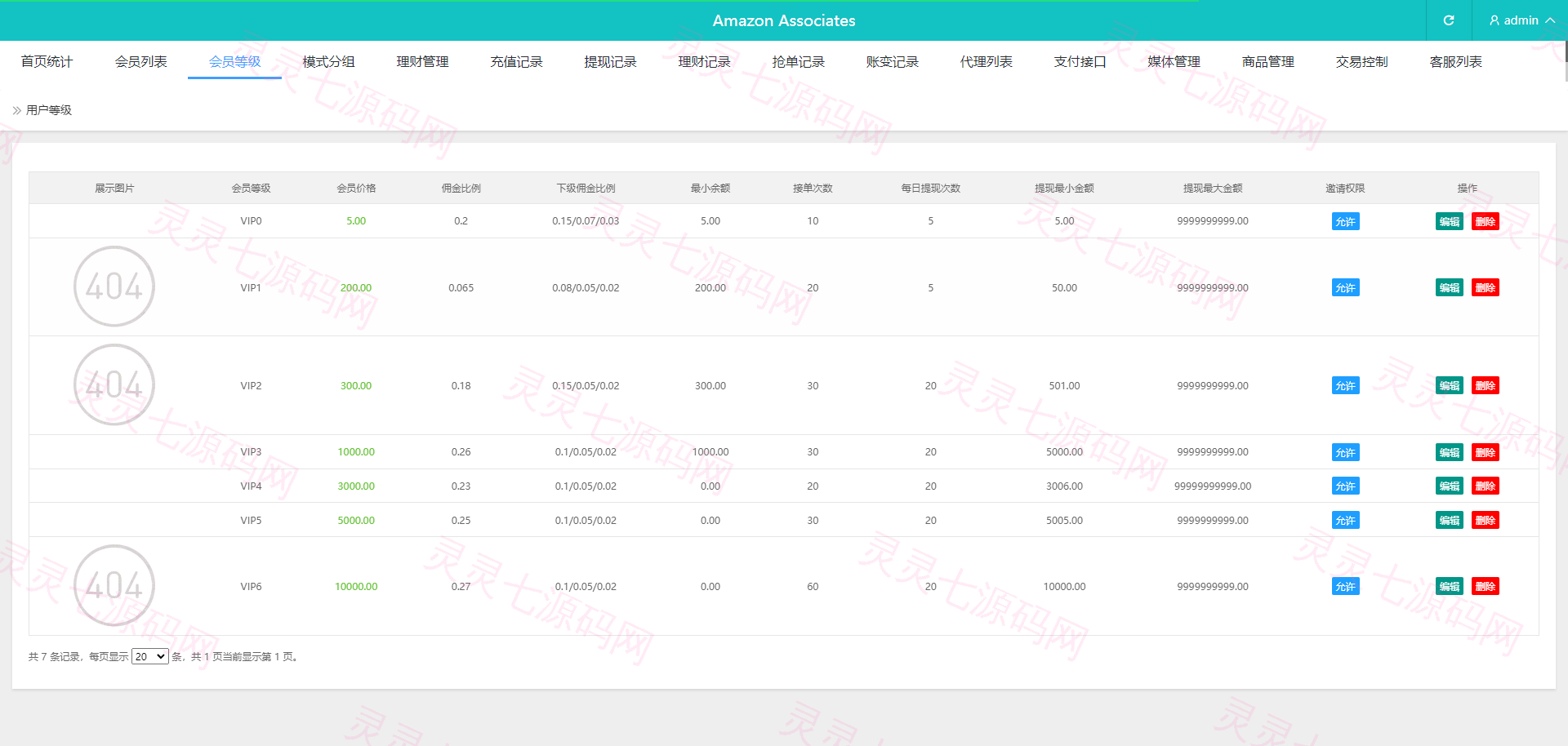Edit the VIP1 level

tap(1450, 287)
